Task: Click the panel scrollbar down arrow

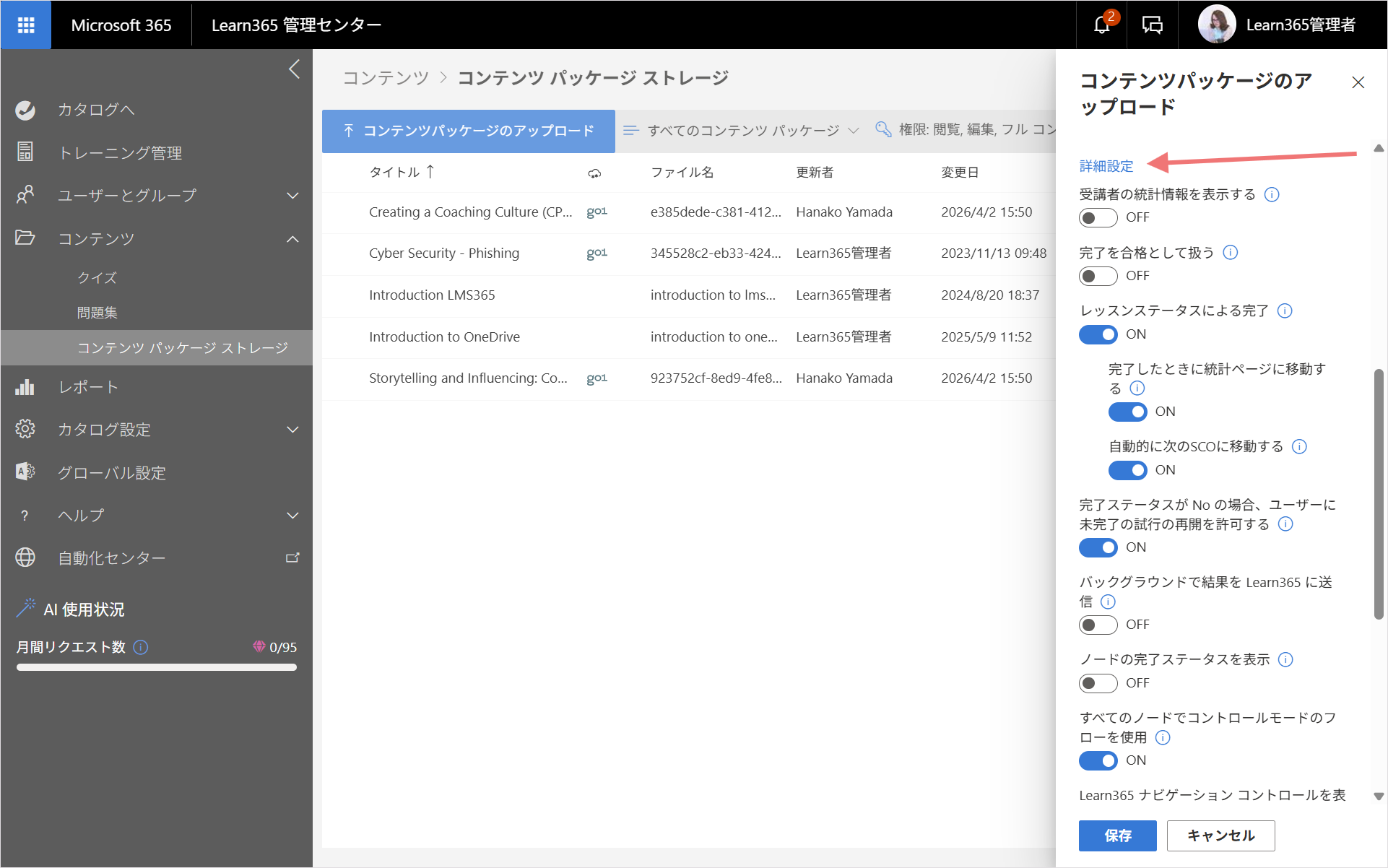Action: click(1379, 797)
